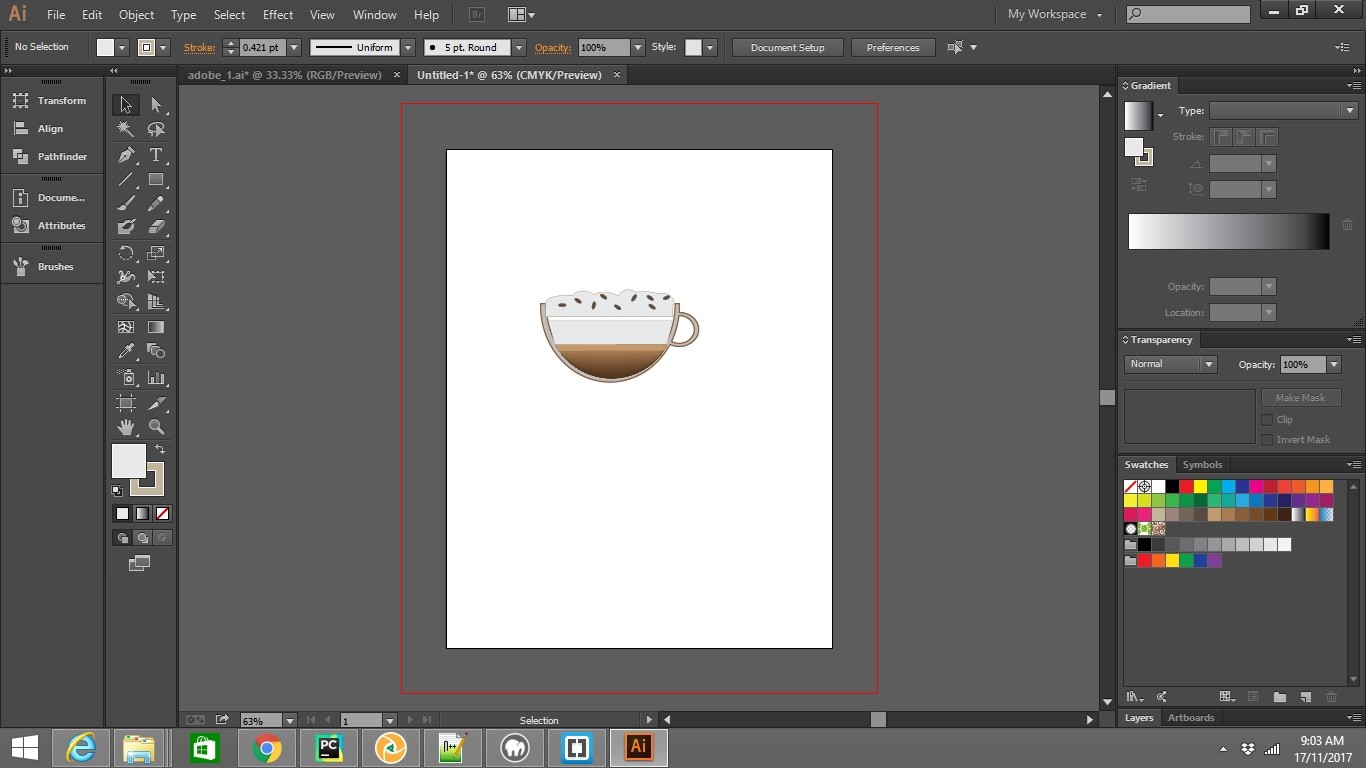Viewport: 1366px width, 768px height.
Task: Select the Artboard tool
Action: [x=126, y=403]
